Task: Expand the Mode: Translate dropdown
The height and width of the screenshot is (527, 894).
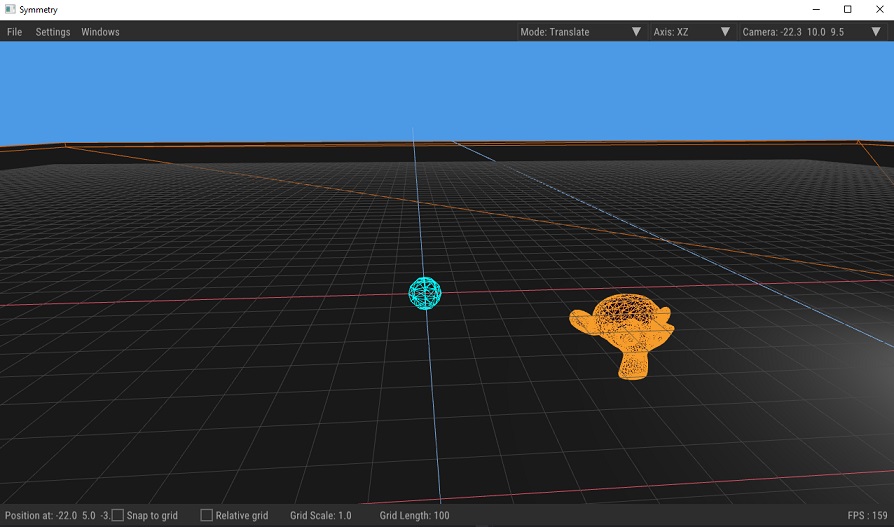Action: [581, 32]
